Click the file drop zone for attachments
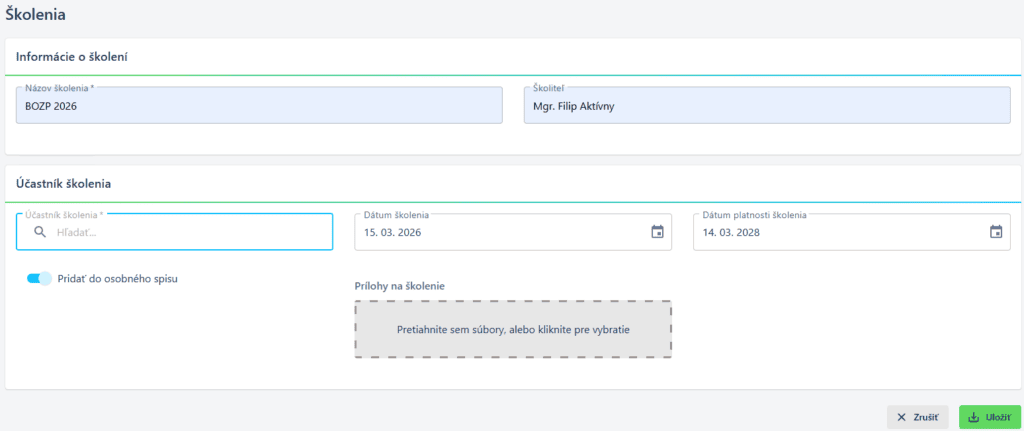 pyautogui.click(x=513, y=329)
